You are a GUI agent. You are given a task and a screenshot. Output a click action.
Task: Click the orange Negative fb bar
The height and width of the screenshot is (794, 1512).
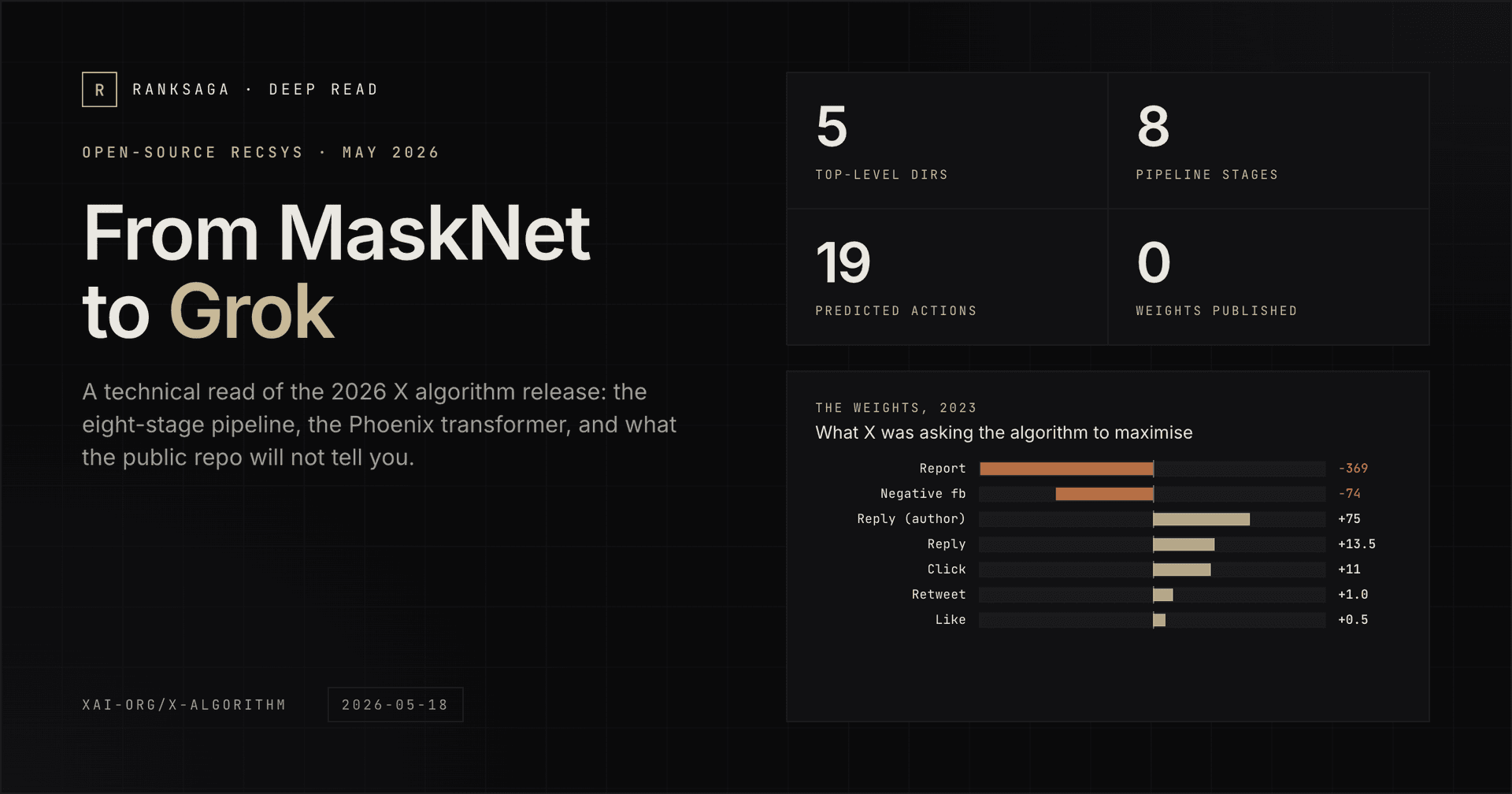click(x=1104, y=494)
